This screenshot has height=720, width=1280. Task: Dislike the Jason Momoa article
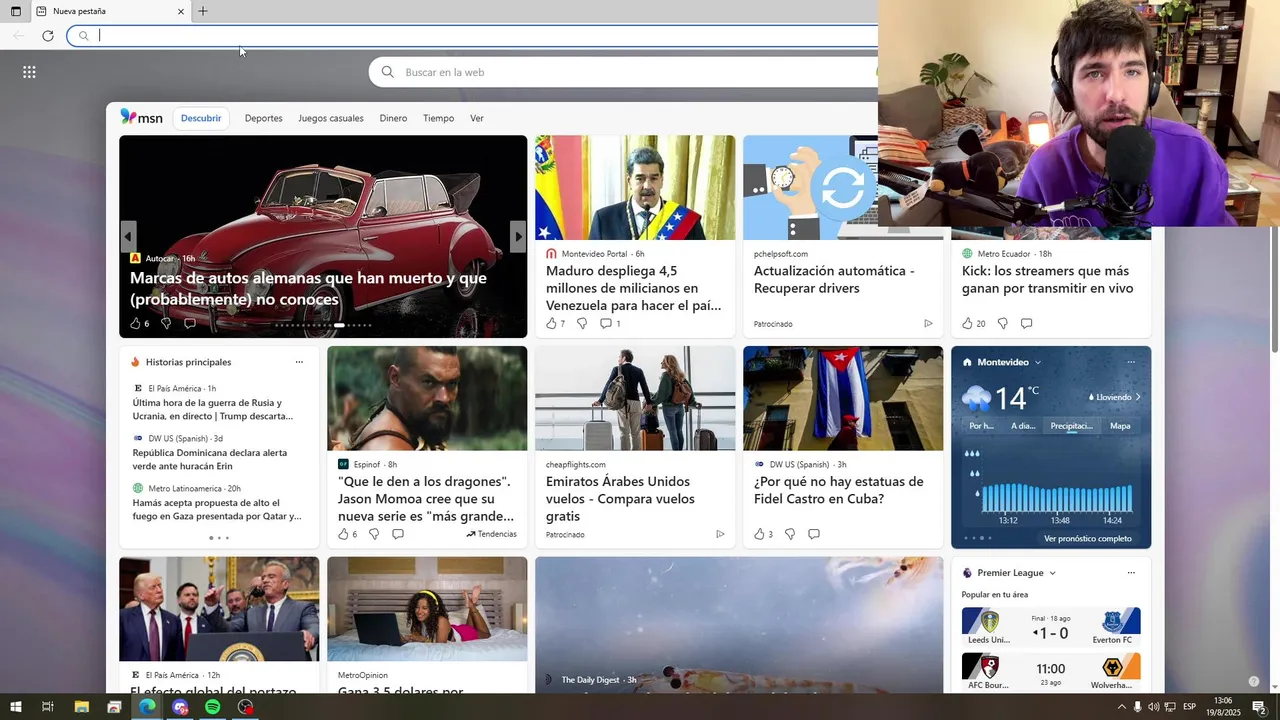tap(374, 535)
